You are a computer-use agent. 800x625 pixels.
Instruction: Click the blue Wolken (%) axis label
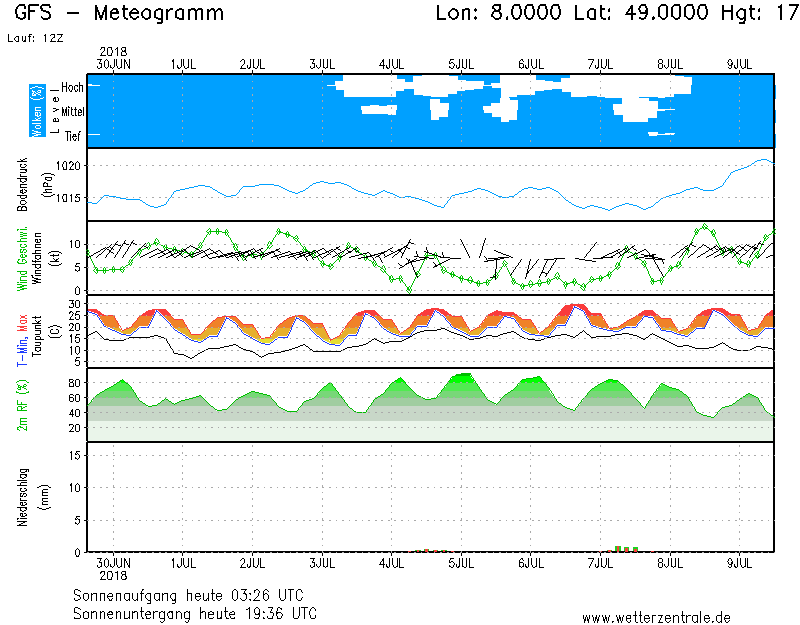pyautogui.click(x=37, y=111)
